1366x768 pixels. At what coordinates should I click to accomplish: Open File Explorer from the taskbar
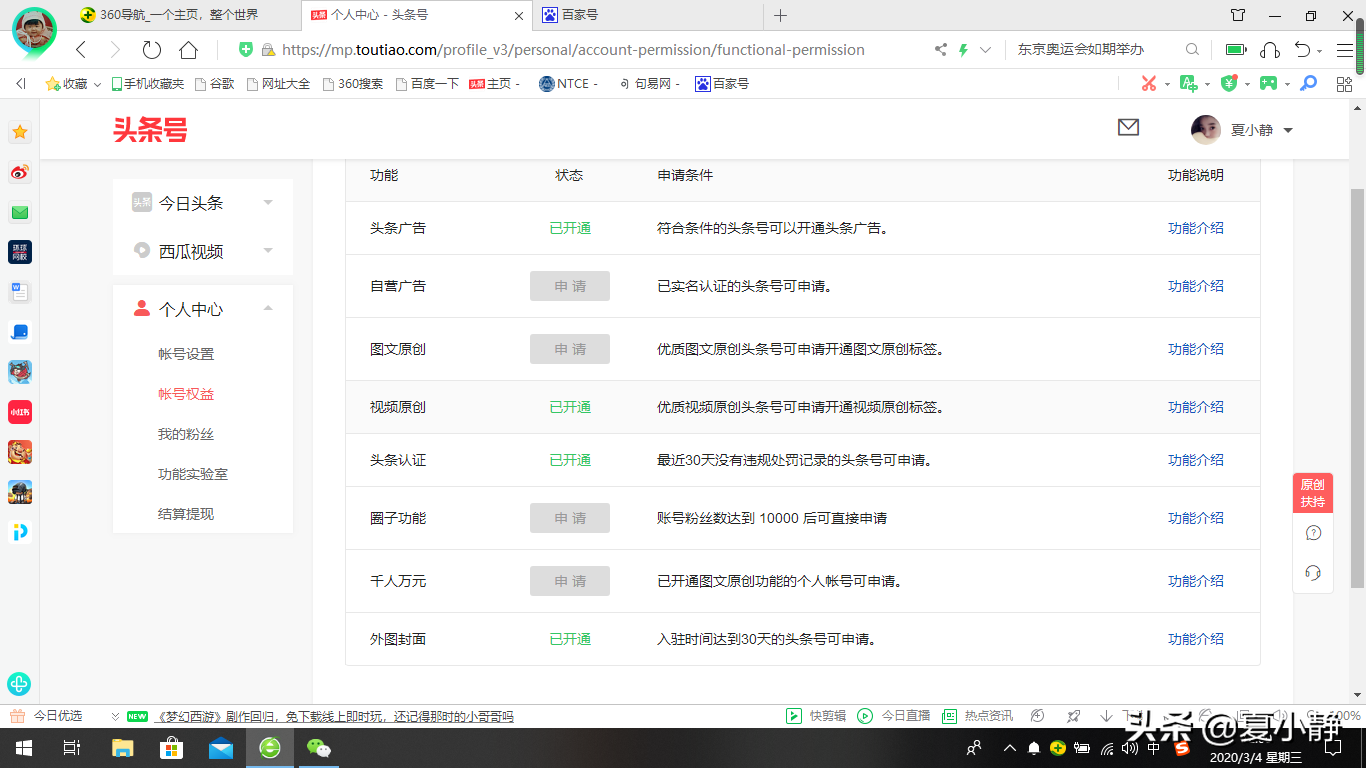pos(122,747)
